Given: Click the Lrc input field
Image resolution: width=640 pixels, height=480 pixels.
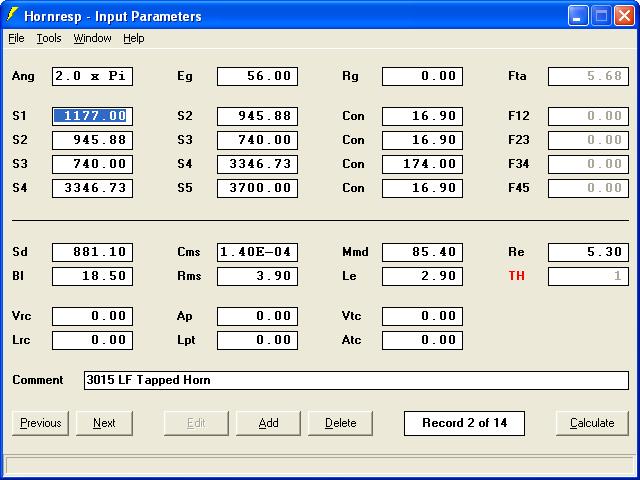Looking at the screenshot, I should click(92, 340).
